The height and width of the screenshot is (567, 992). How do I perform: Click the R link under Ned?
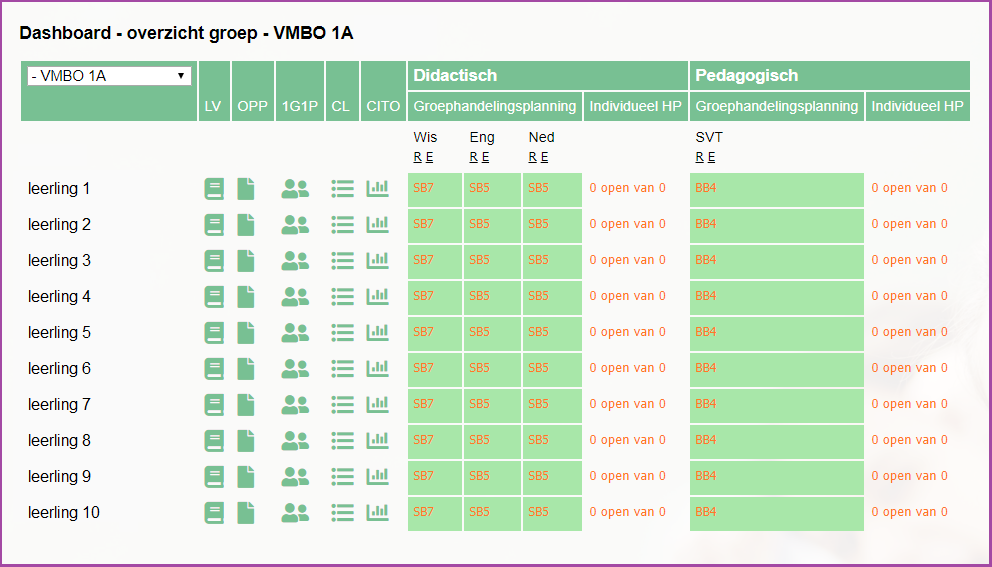point(532,157)
